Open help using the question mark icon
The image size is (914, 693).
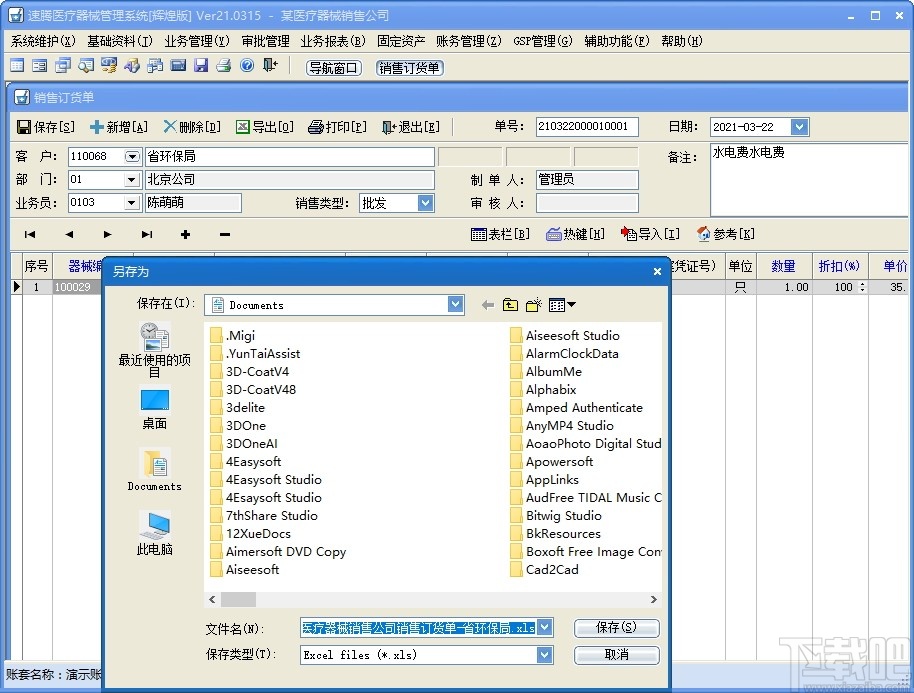pyautogui.click(x=246, y=65)
